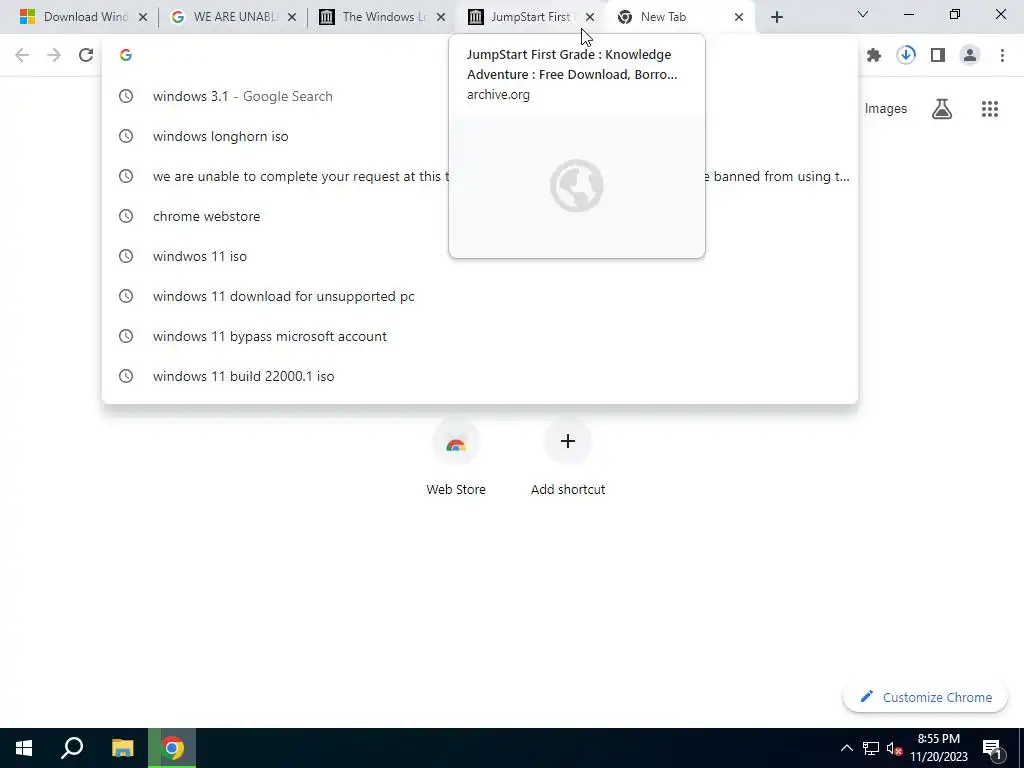Open the Windows Start menu
Screen dimensions: 1024x768
(24, 748)
